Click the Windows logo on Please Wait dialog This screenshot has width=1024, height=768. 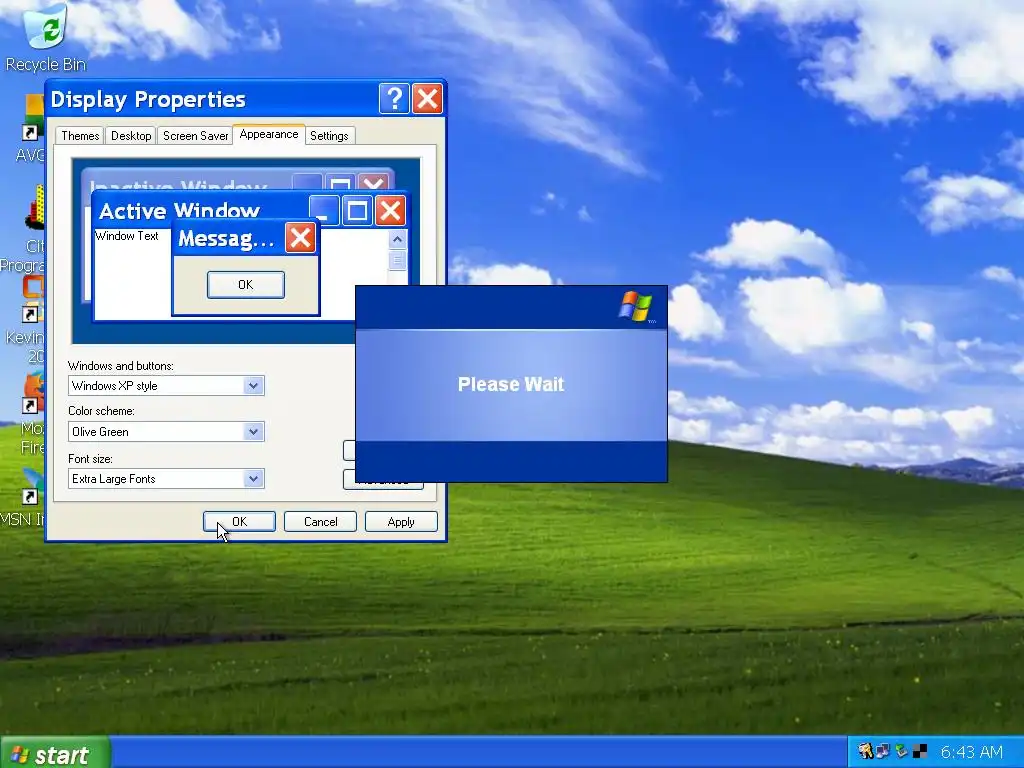(x=635, y=306)
